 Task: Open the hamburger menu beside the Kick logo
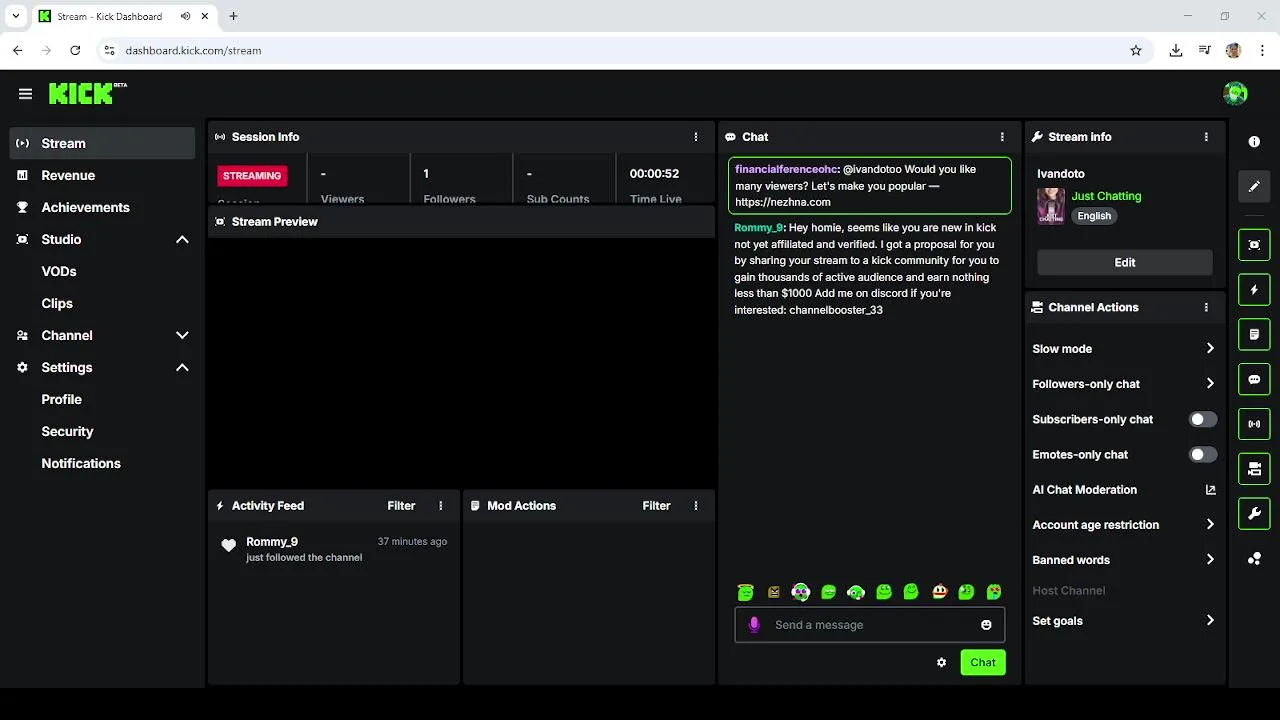pos(25,94)
